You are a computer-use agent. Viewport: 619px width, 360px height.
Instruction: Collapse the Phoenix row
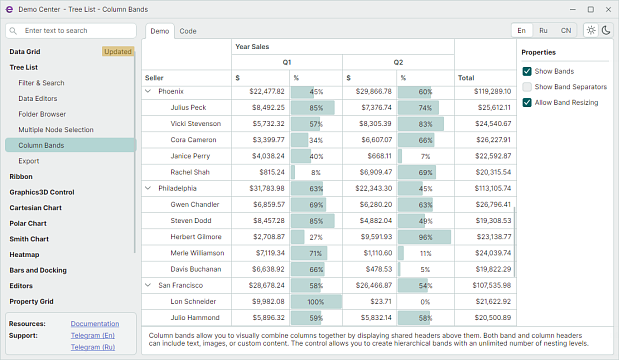coord(148,91)
